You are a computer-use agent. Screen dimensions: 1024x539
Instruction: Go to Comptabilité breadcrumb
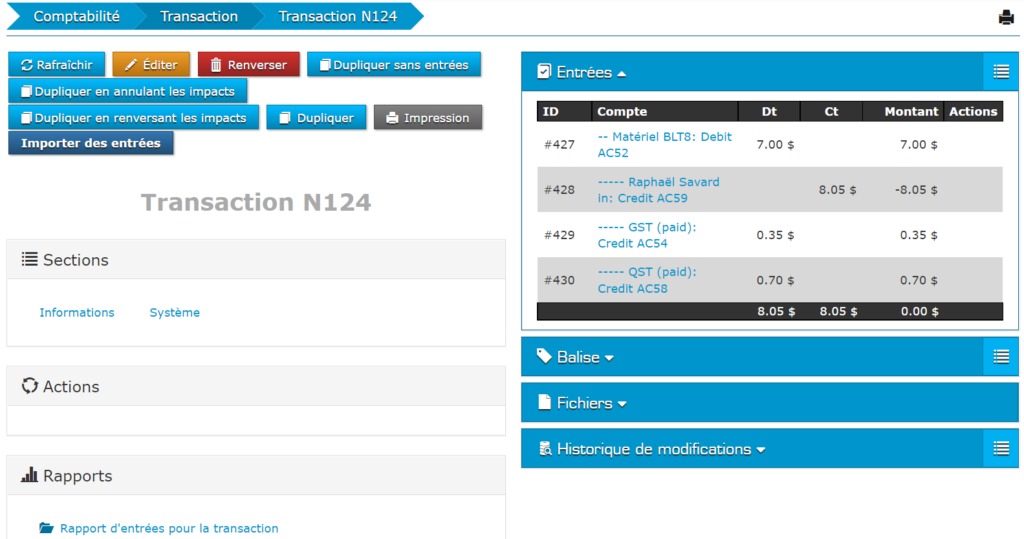76,17
